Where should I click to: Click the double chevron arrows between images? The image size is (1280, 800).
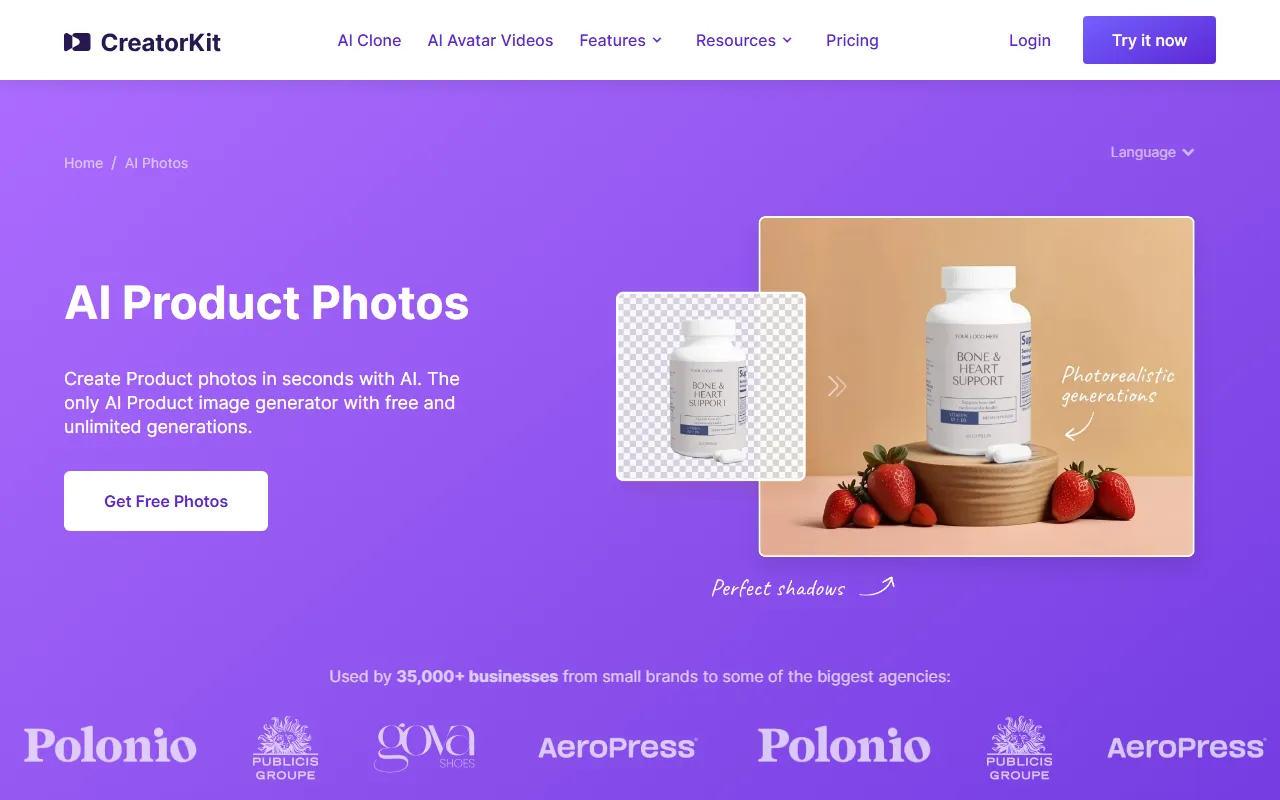(x=837, y=386)
